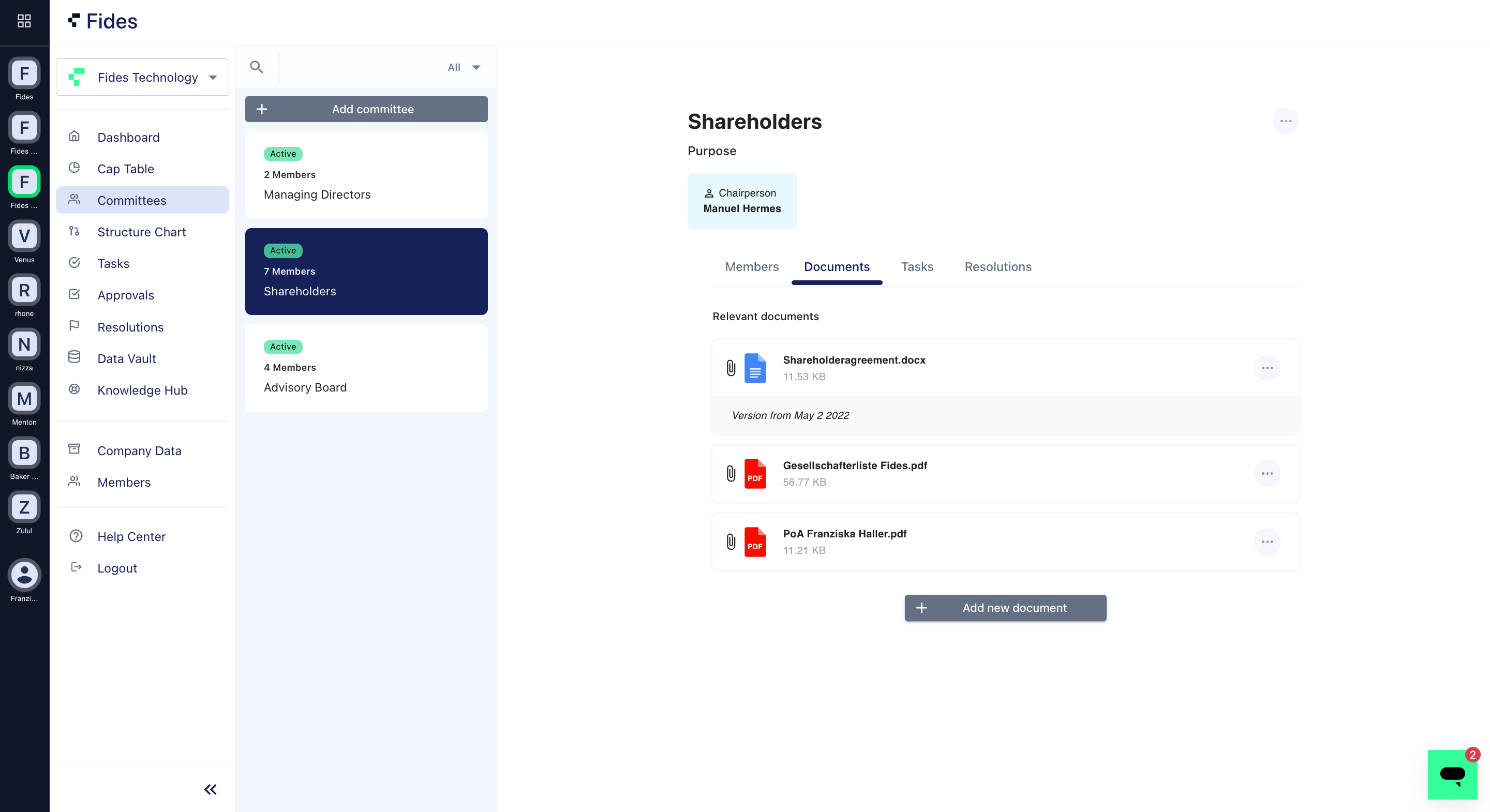
Task: Switch to the Members tab
Action: pos(751,267)
